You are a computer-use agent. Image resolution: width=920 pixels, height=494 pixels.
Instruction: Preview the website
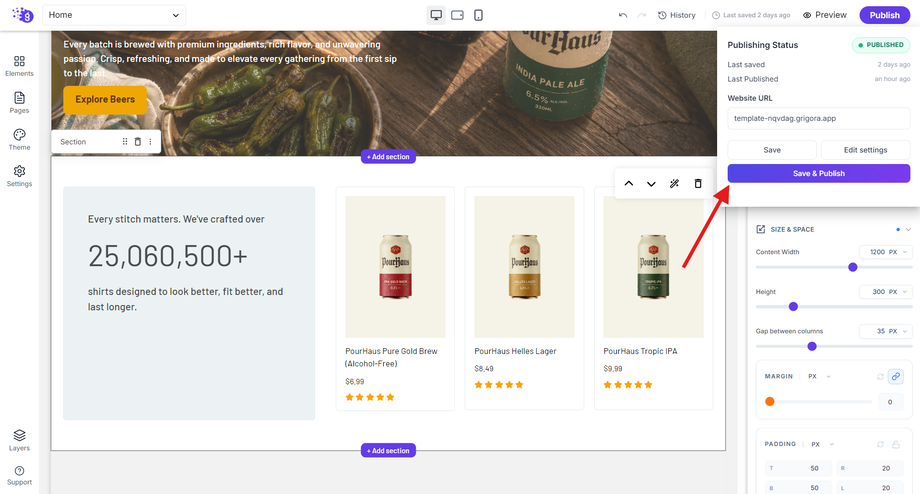(x=824, y=15)
